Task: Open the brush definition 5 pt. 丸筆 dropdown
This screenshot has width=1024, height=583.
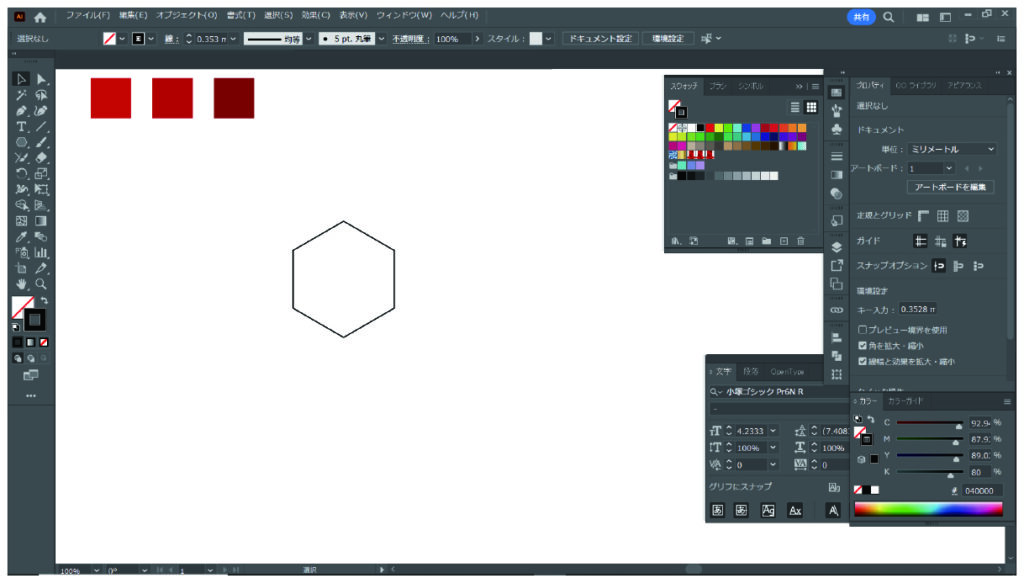Action: coord(381,39)
